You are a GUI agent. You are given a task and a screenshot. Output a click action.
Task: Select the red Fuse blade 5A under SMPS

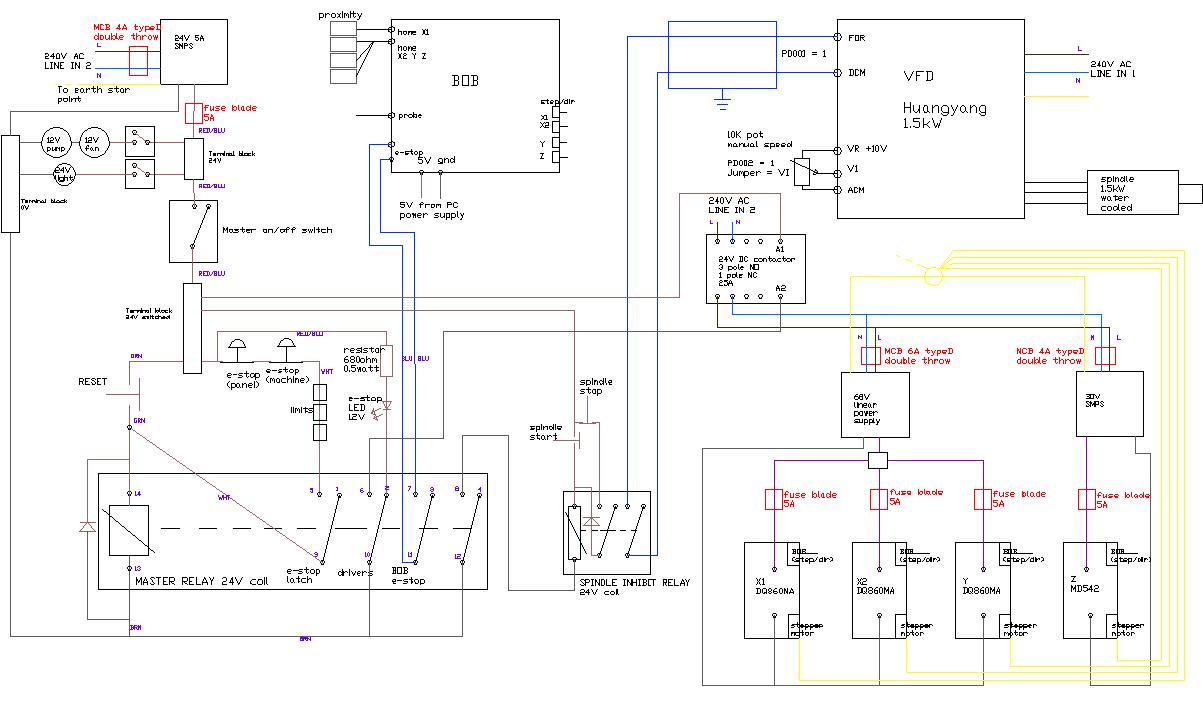click(196, 110)
